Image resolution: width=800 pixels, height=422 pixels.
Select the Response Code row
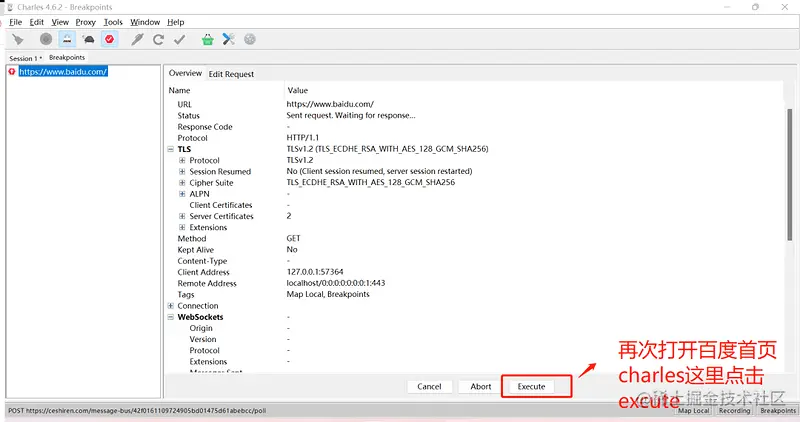[x=475, y=127]
